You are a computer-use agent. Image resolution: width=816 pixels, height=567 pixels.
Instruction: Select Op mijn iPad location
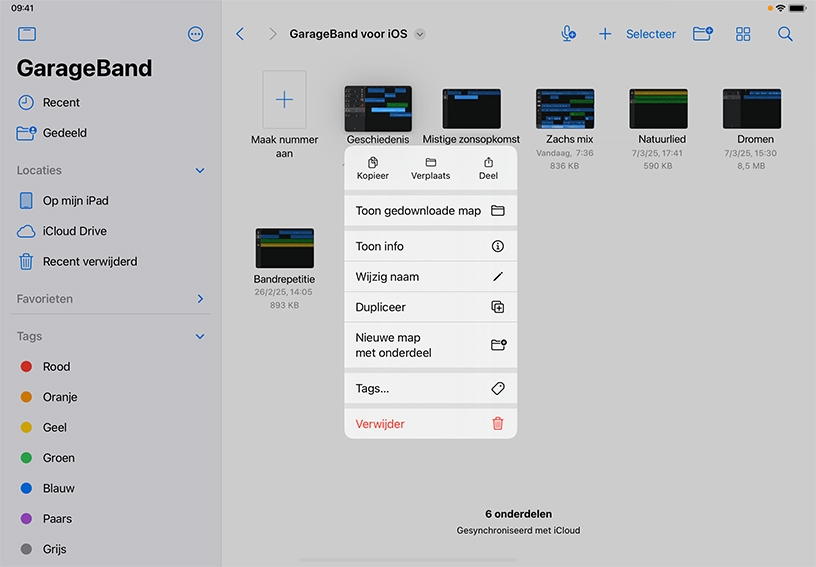(110, 200)
